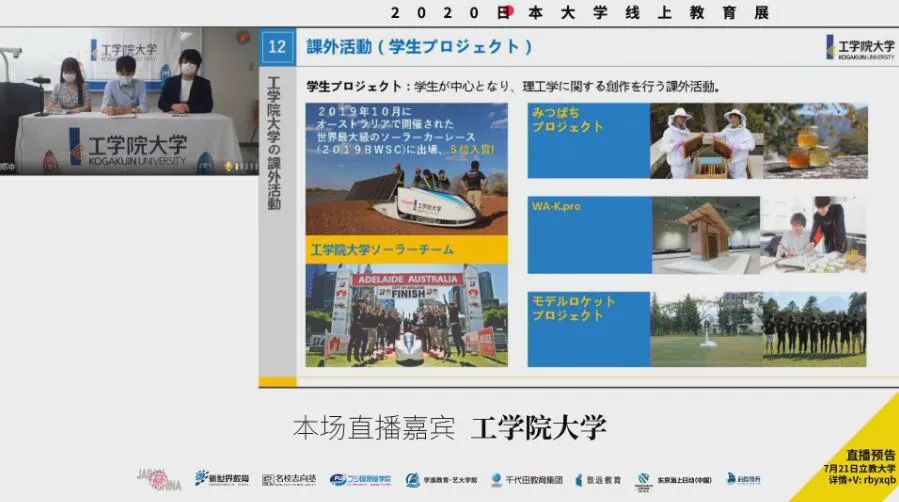Click the solar car desert photo
Viewport: 899px width, 502px height.
click(x=406, y=168)
